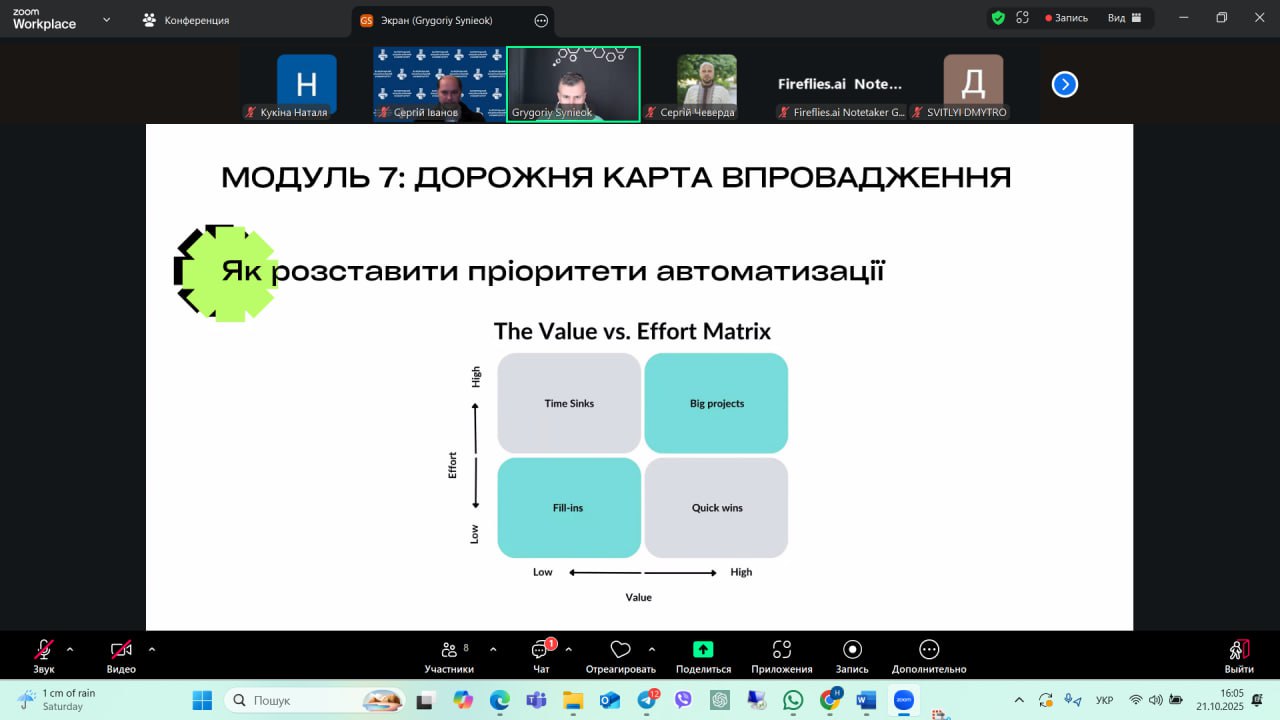Open File Explorer from the taskbar
This screenshot has height=720, width=1280.
point(573,700)
